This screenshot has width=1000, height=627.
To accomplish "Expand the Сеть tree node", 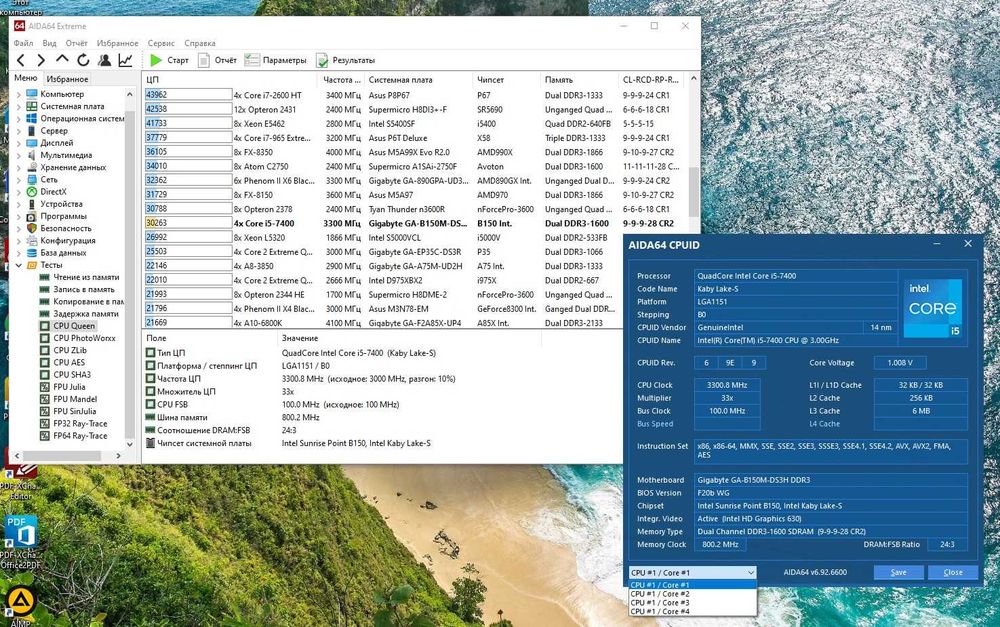I will coord(18,180).
